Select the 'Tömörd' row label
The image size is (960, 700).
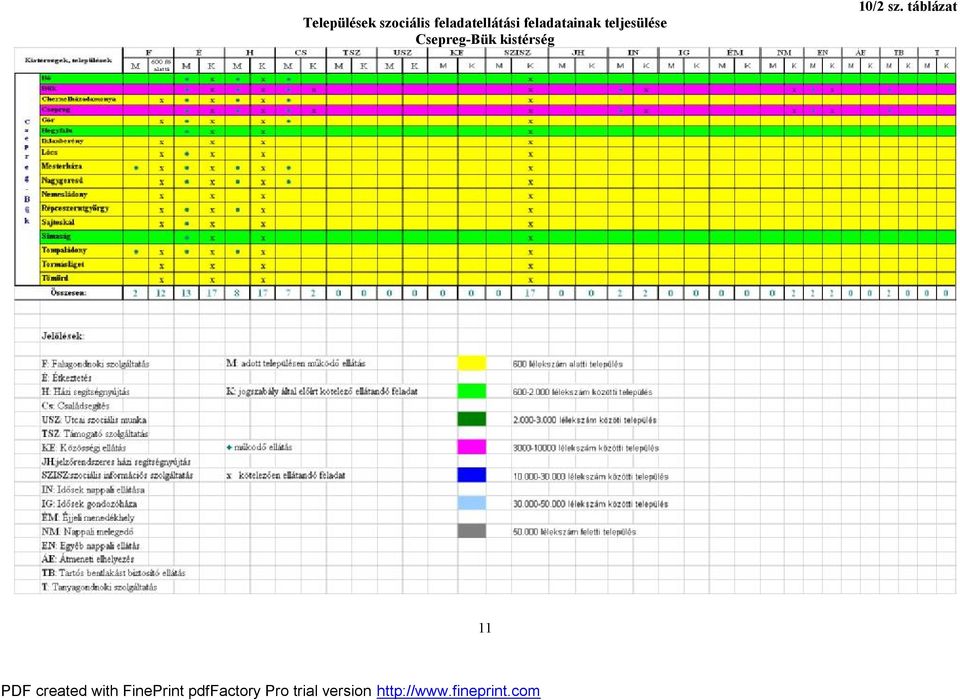pyautogui.click(x=55, y=278)
